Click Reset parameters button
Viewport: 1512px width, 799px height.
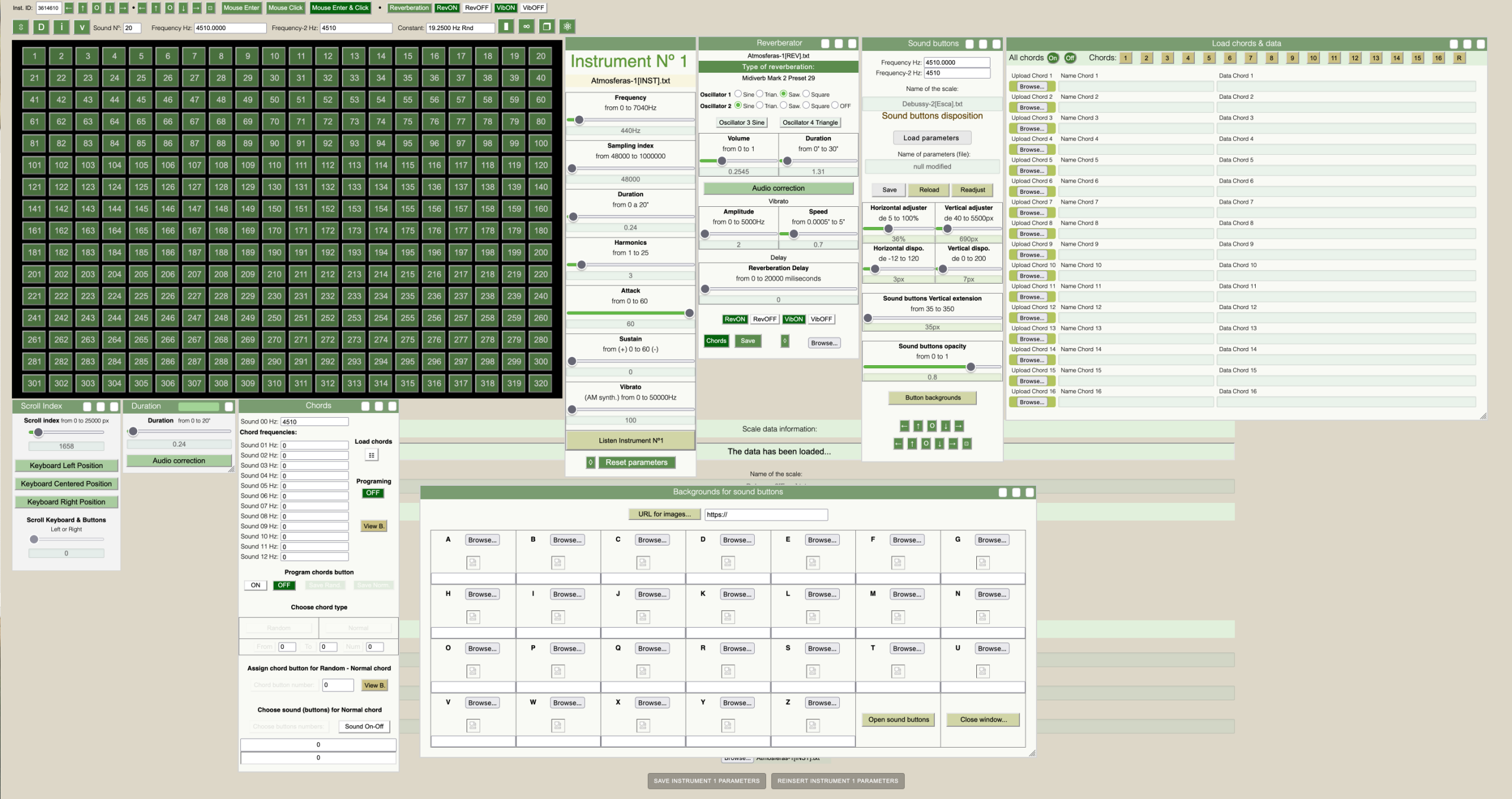click(636, 463)
